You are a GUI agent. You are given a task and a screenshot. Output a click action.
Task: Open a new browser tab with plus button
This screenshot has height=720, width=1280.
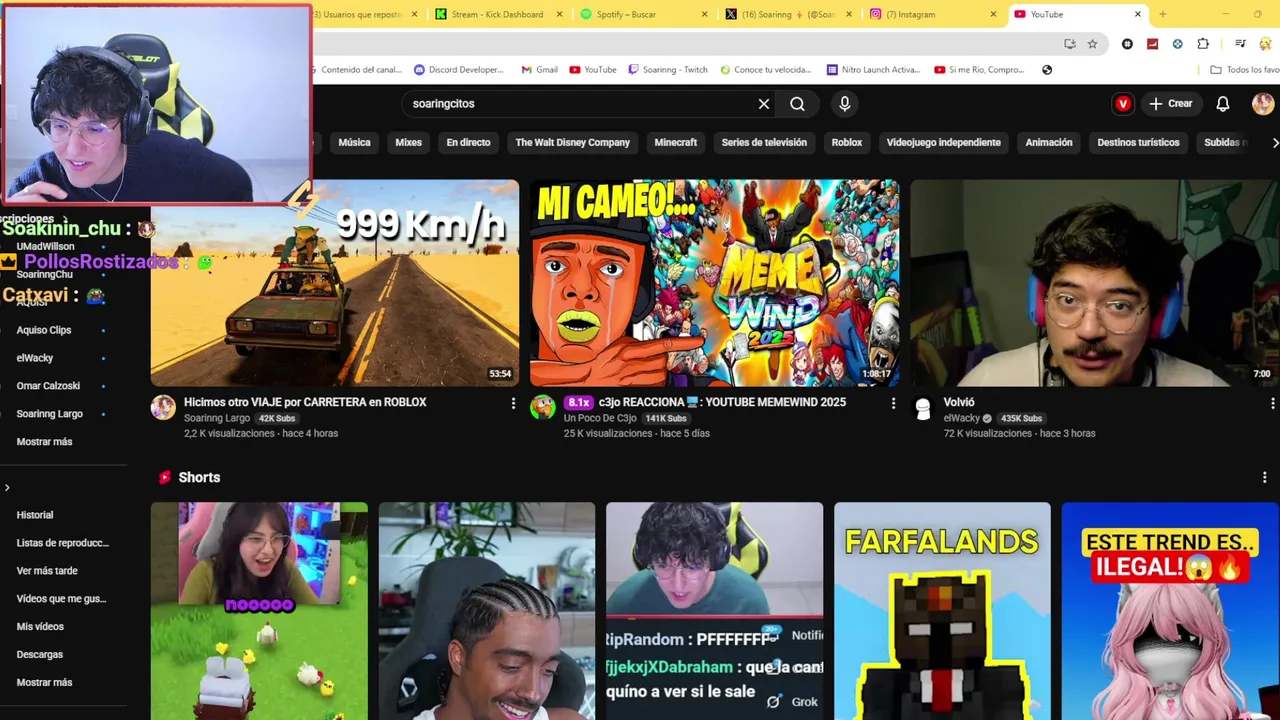pos(1162,14)
